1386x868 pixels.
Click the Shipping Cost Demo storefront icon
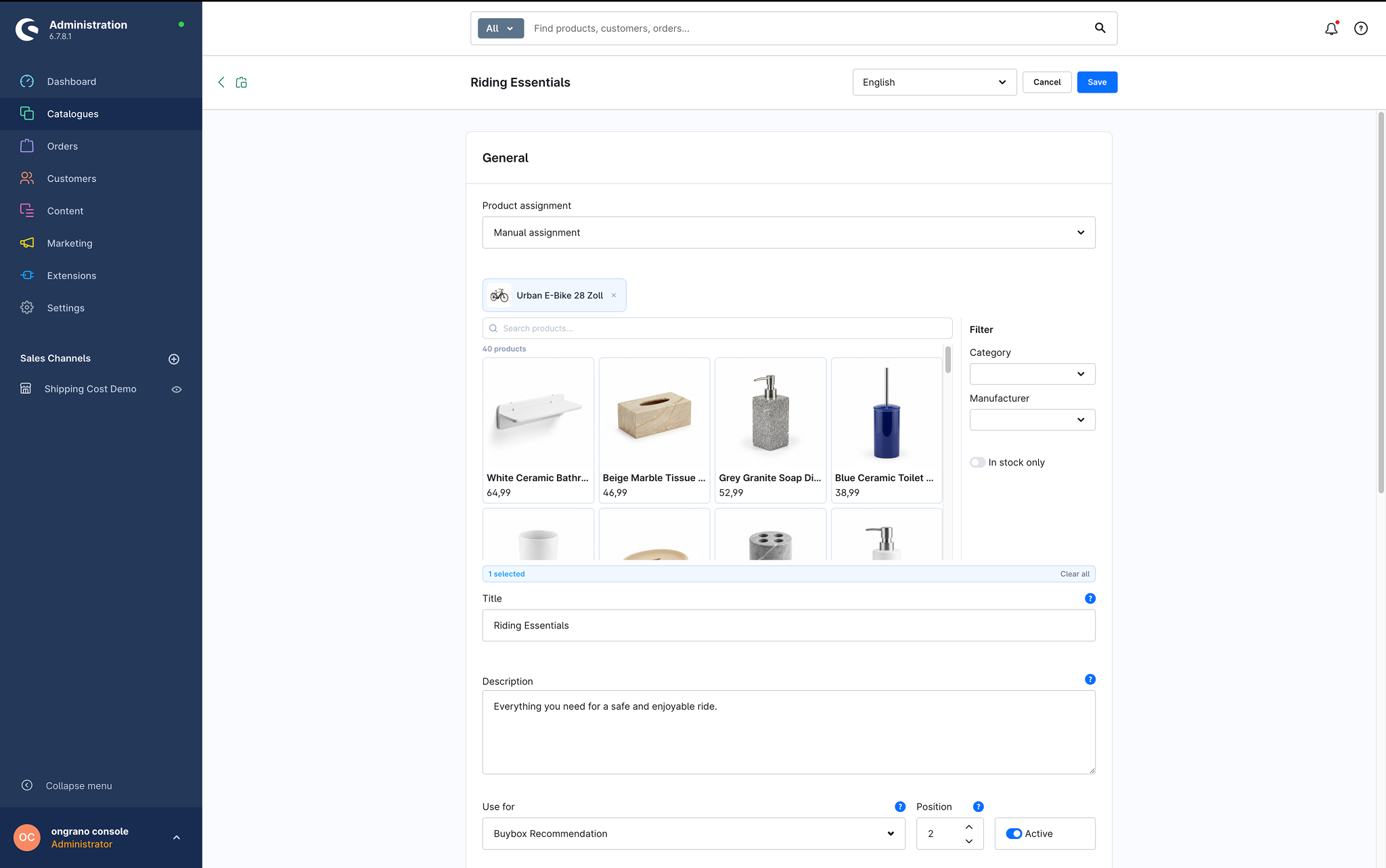pyautogui.click(x=26, y=389)
